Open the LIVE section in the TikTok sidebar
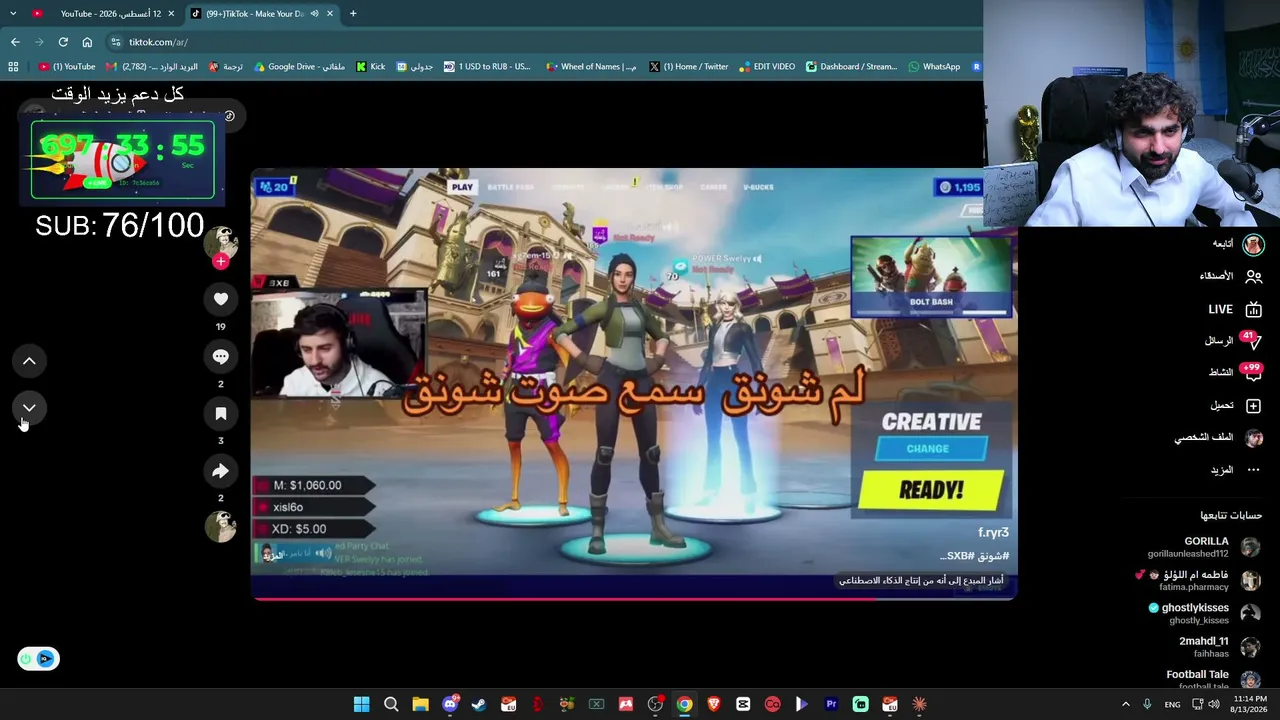 point(1234,309)
